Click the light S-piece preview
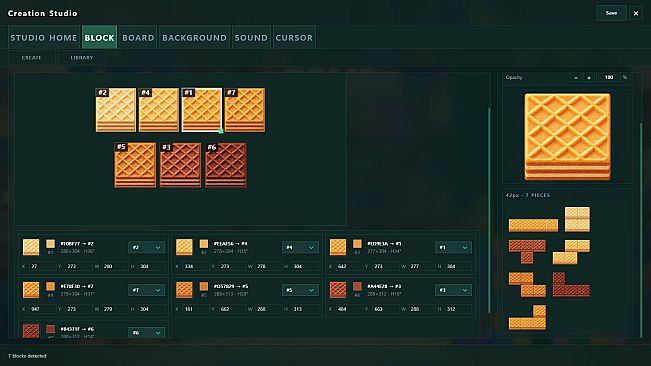Image resolution: width=651 pixels, height=366 pixels. 571,251
